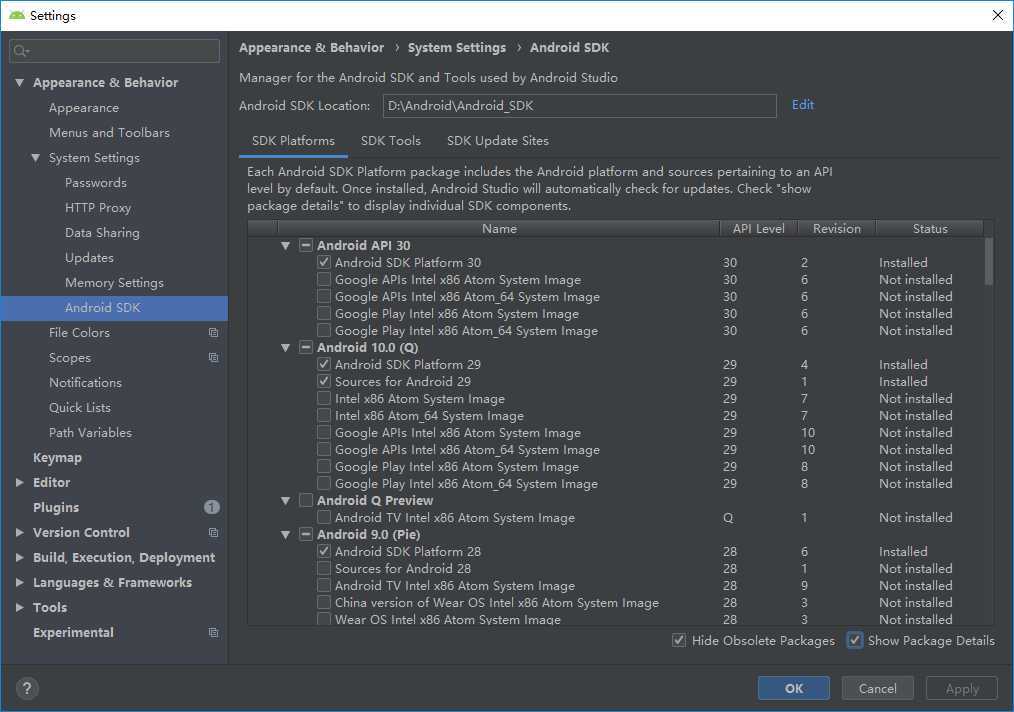Select Quick Lists in the sidebar

(80, 407)
